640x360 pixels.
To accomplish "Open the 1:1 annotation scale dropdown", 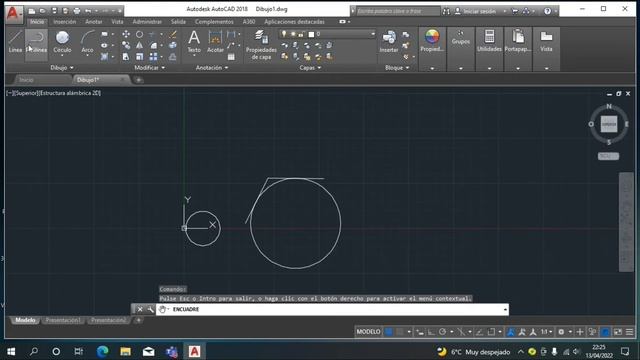I will pos(547,332).
